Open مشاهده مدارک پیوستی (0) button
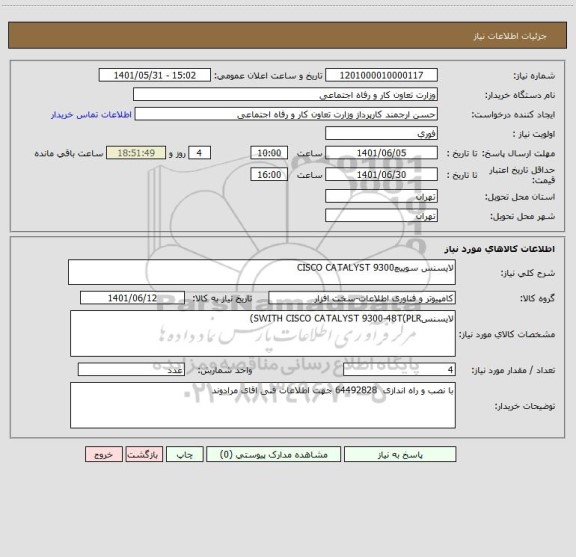576x557 pixels. point(274,454)
